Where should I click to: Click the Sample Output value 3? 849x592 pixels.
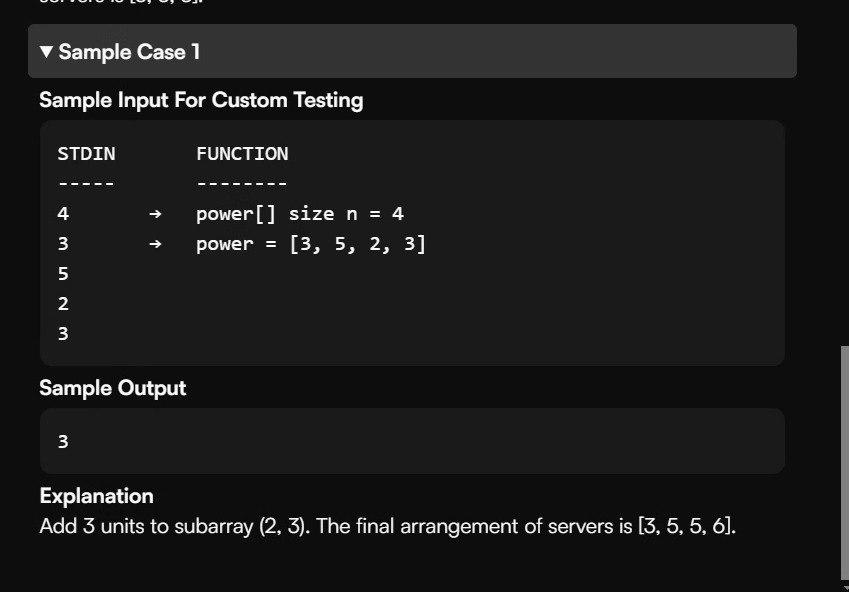coord(63,441)
